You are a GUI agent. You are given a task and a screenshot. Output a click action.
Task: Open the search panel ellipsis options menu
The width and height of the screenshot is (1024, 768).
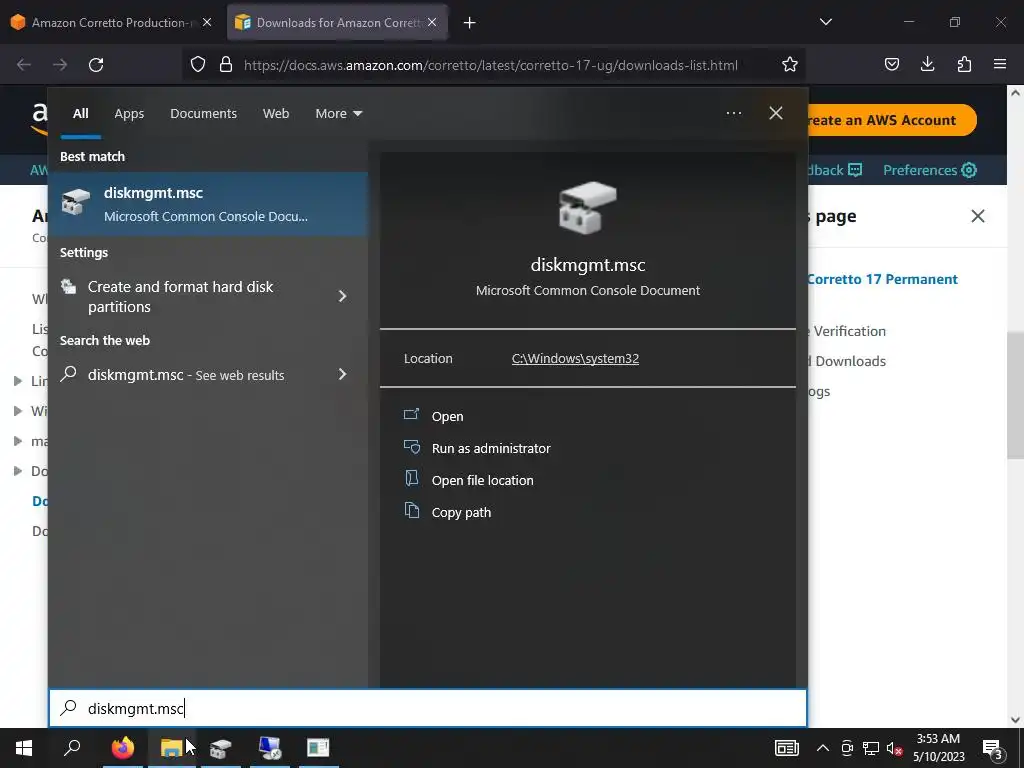click(x=733, y=113)
